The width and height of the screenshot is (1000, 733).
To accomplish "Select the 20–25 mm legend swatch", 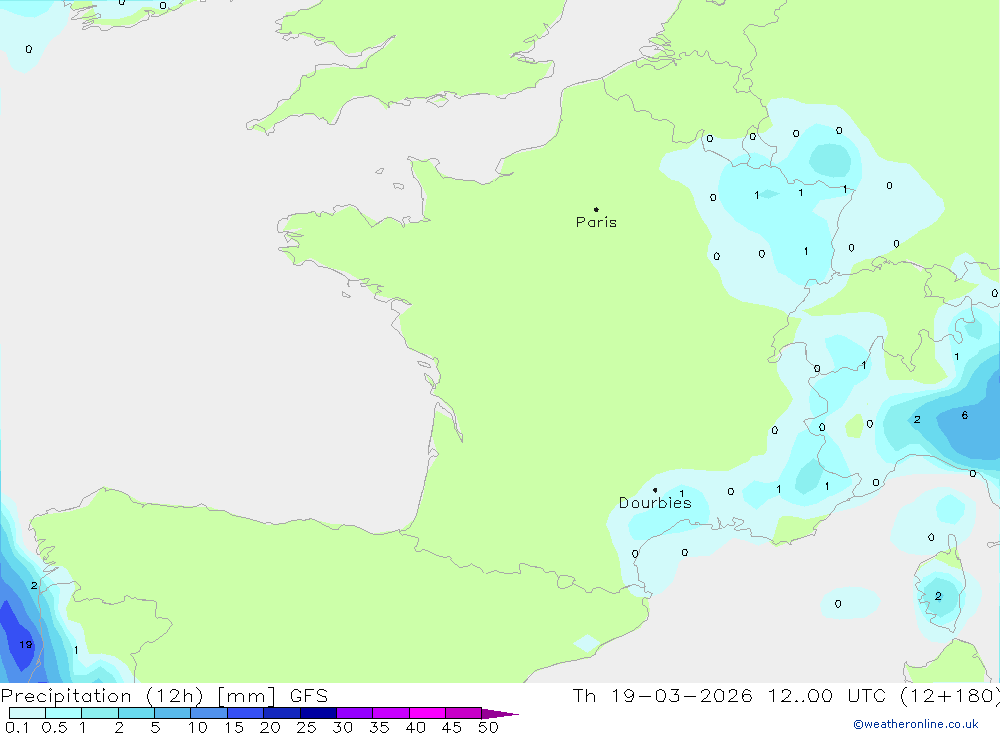I will coord(282,713).
